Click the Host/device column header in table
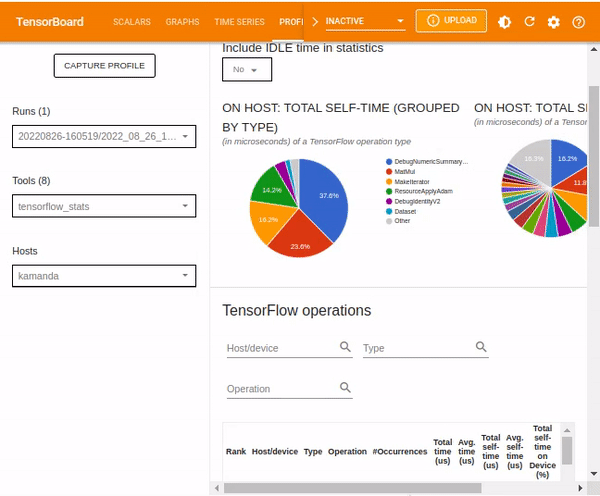 coord(275,452)
